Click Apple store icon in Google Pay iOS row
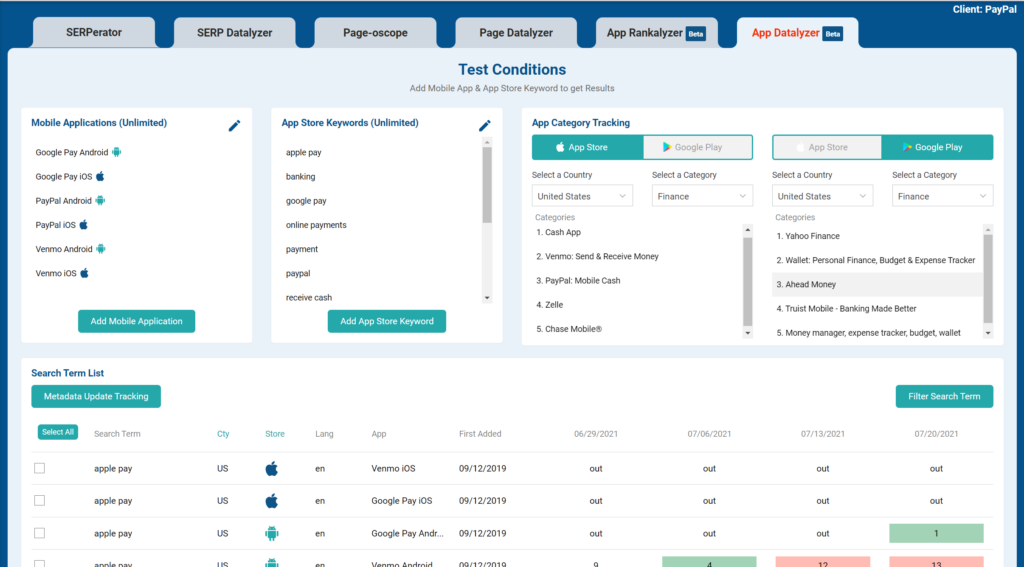 point(272,501)
